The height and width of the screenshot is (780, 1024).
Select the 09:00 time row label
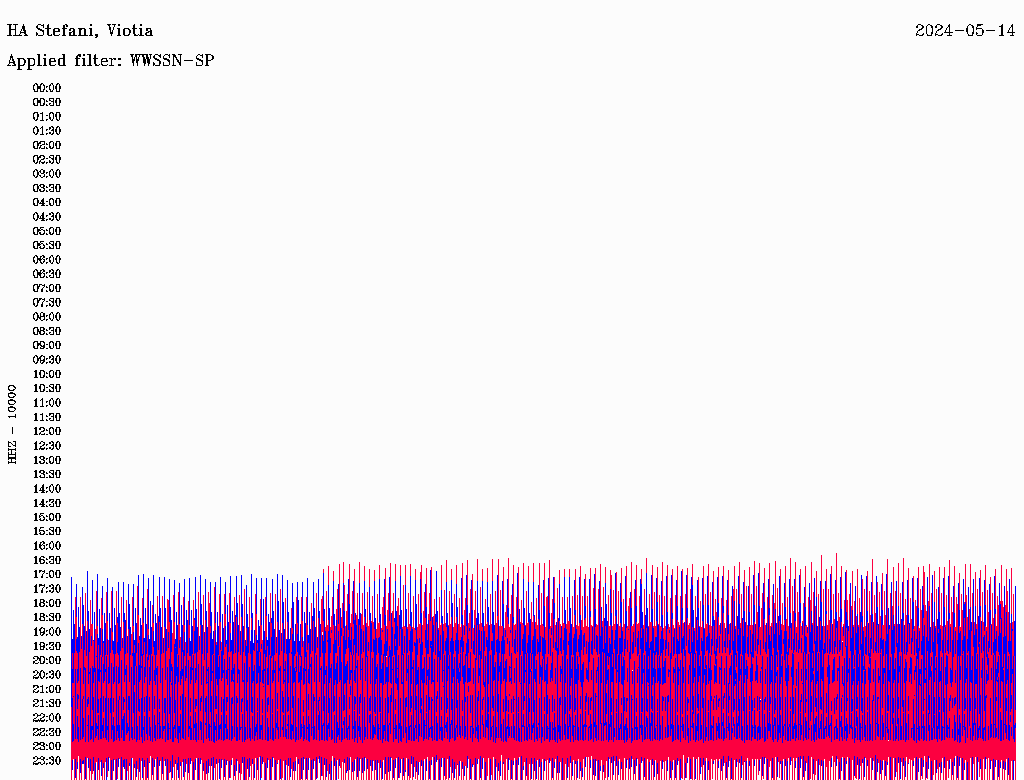point(47,346)
